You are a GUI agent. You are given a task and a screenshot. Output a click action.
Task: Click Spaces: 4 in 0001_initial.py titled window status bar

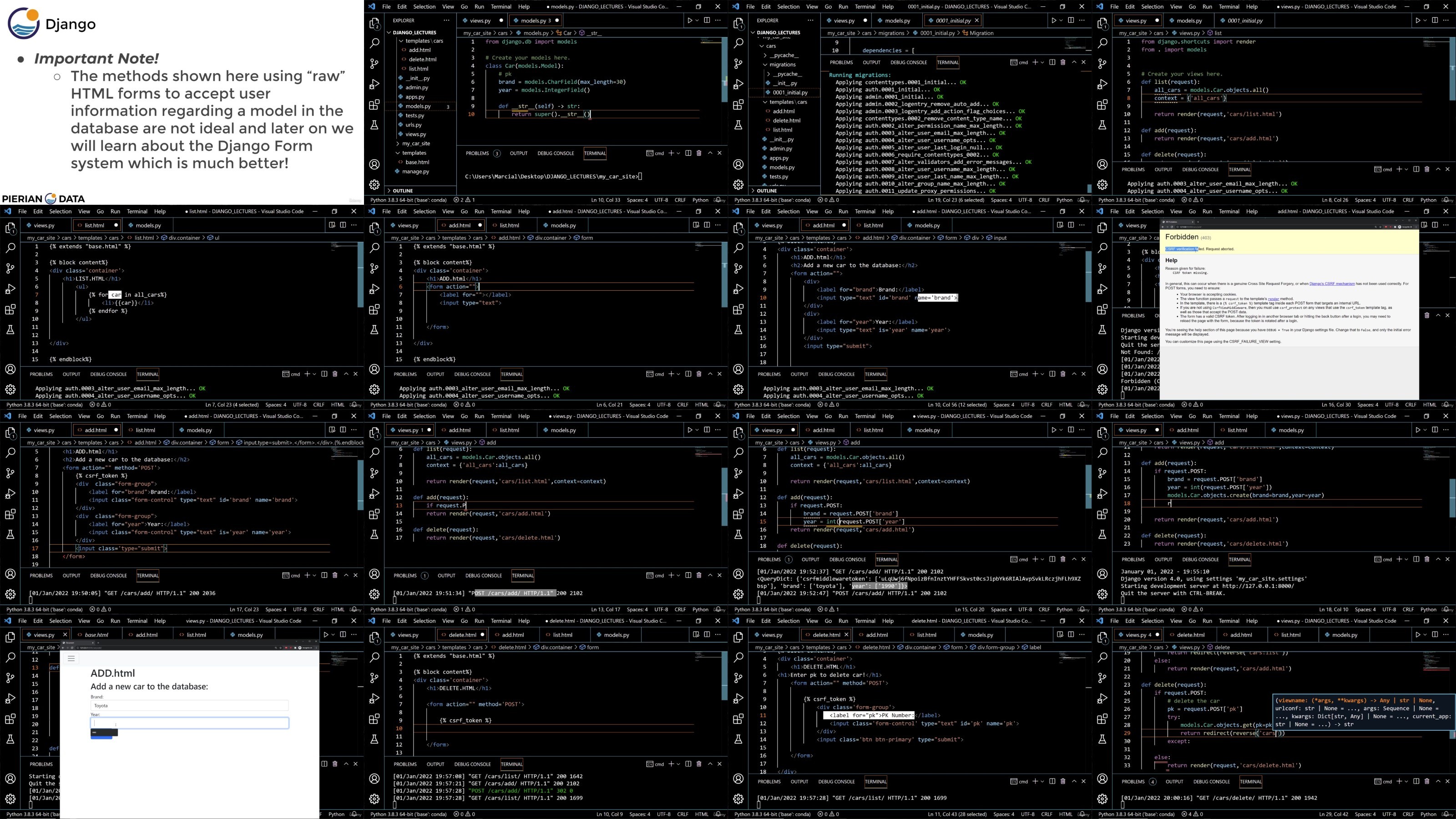pyautogui.click(x=1001, y=200)
